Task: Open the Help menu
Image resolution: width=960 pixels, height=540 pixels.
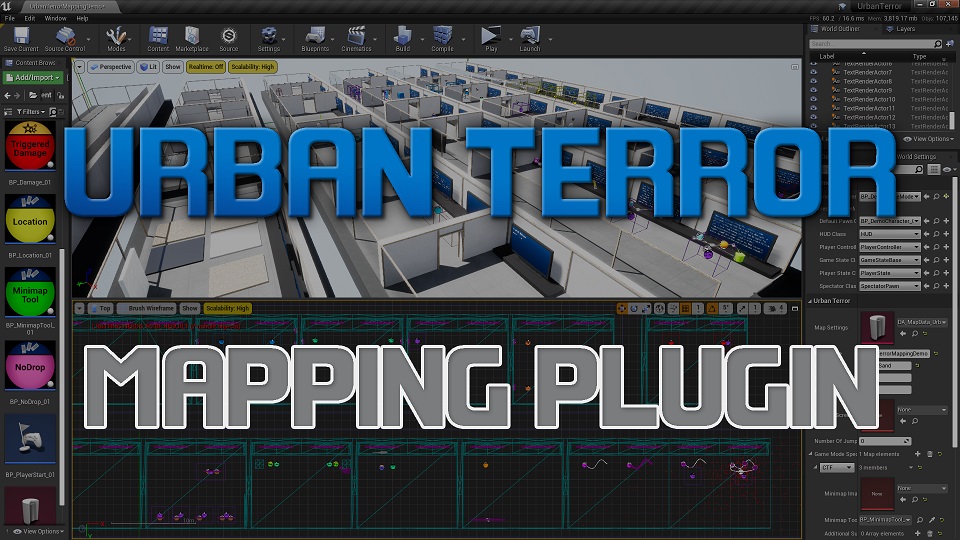Action: [x=82, y=18]
